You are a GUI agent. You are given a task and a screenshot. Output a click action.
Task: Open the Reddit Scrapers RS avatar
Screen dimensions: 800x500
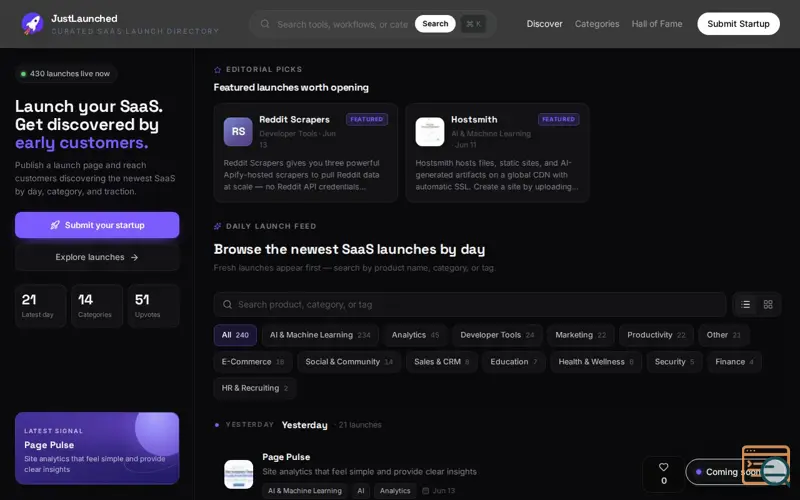pos(238,132)
